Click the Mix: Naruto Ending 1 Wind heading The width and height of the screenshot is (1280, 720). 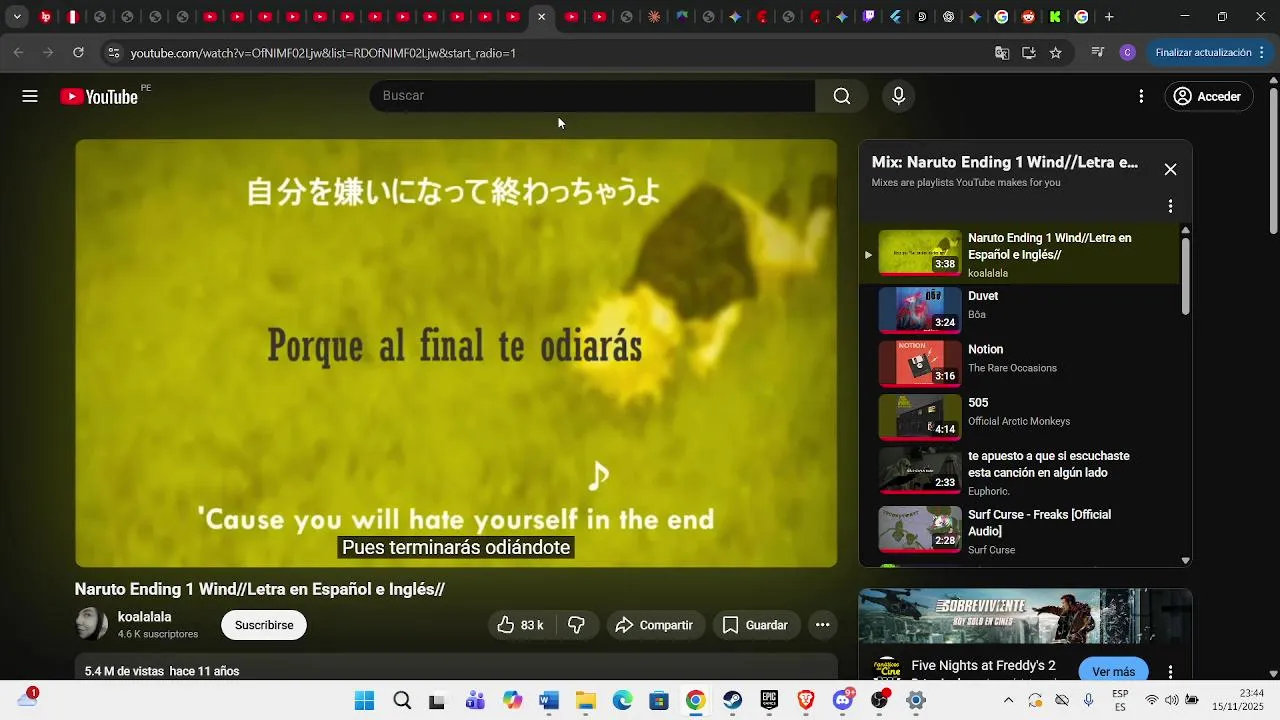[x=1004, y=162]
